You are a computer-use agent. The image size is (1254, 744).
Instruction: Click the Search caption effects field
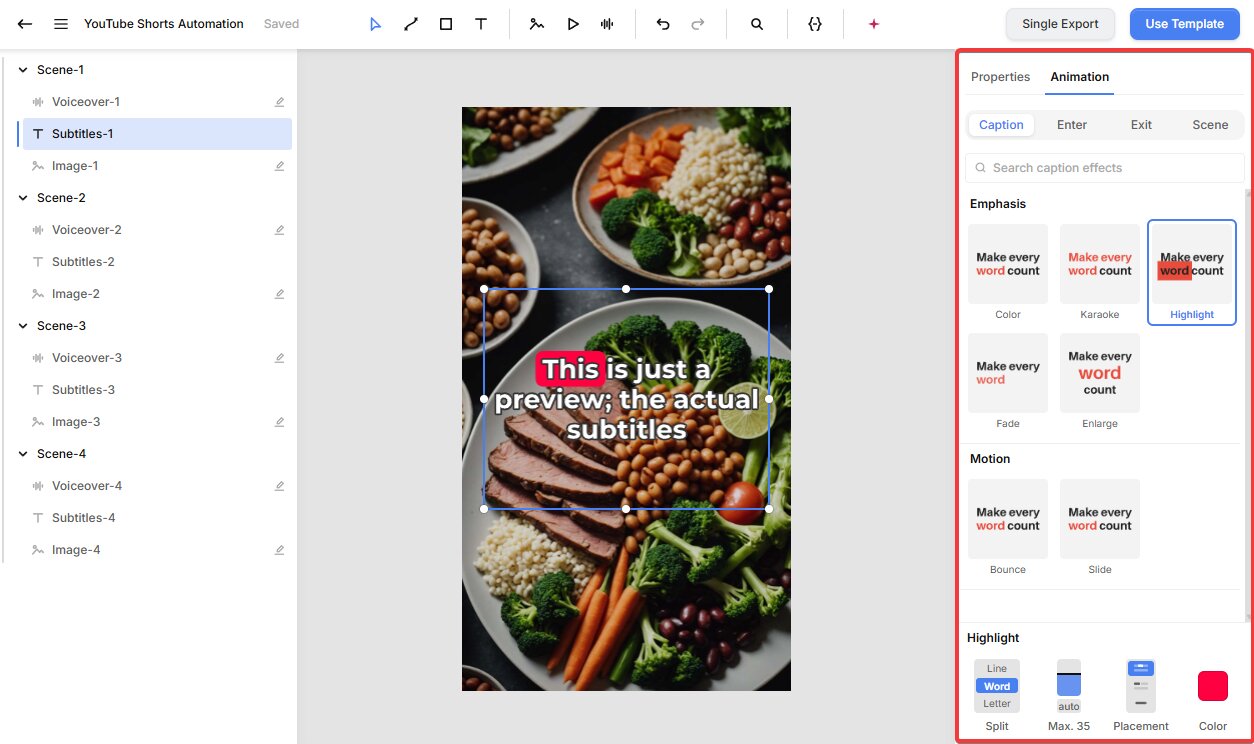1105,168
